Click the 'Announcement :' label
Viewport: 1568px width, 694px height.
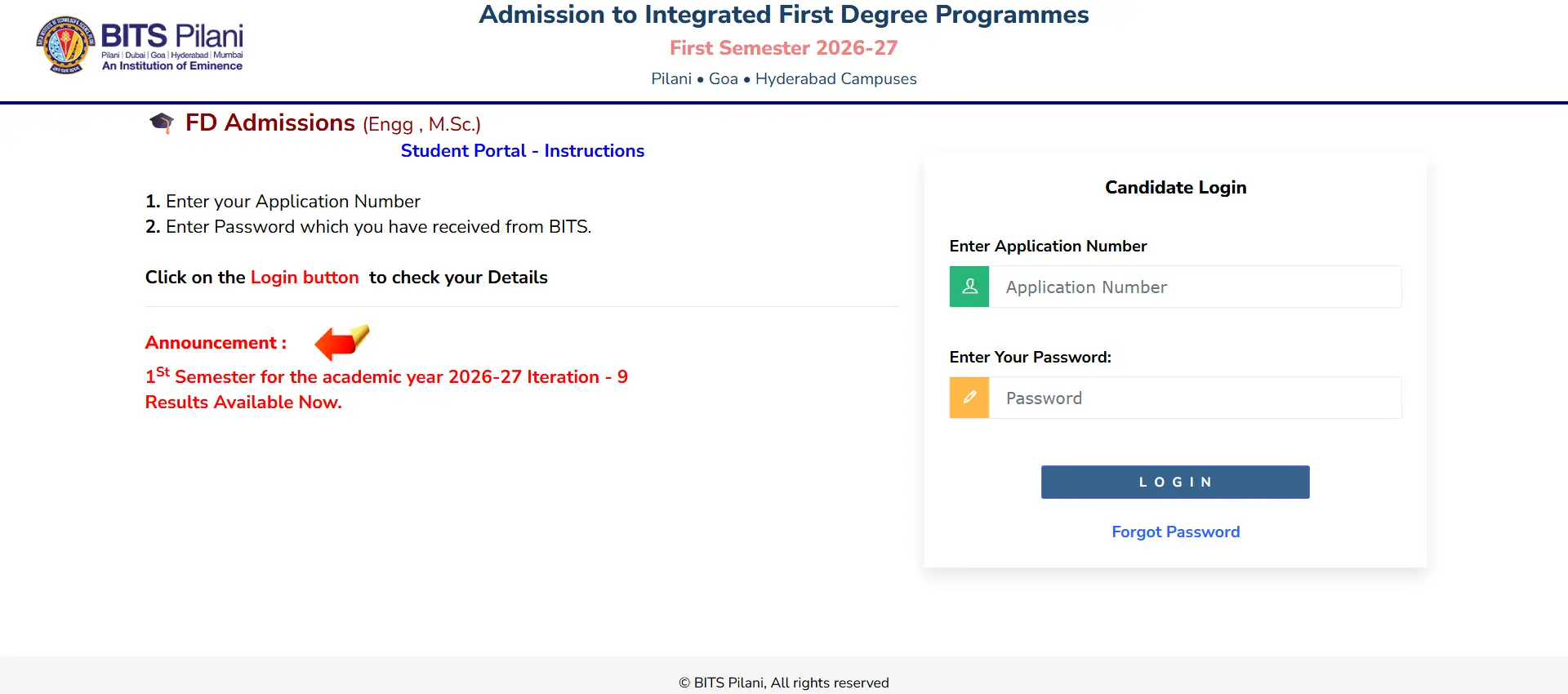[x=216, y=343]
